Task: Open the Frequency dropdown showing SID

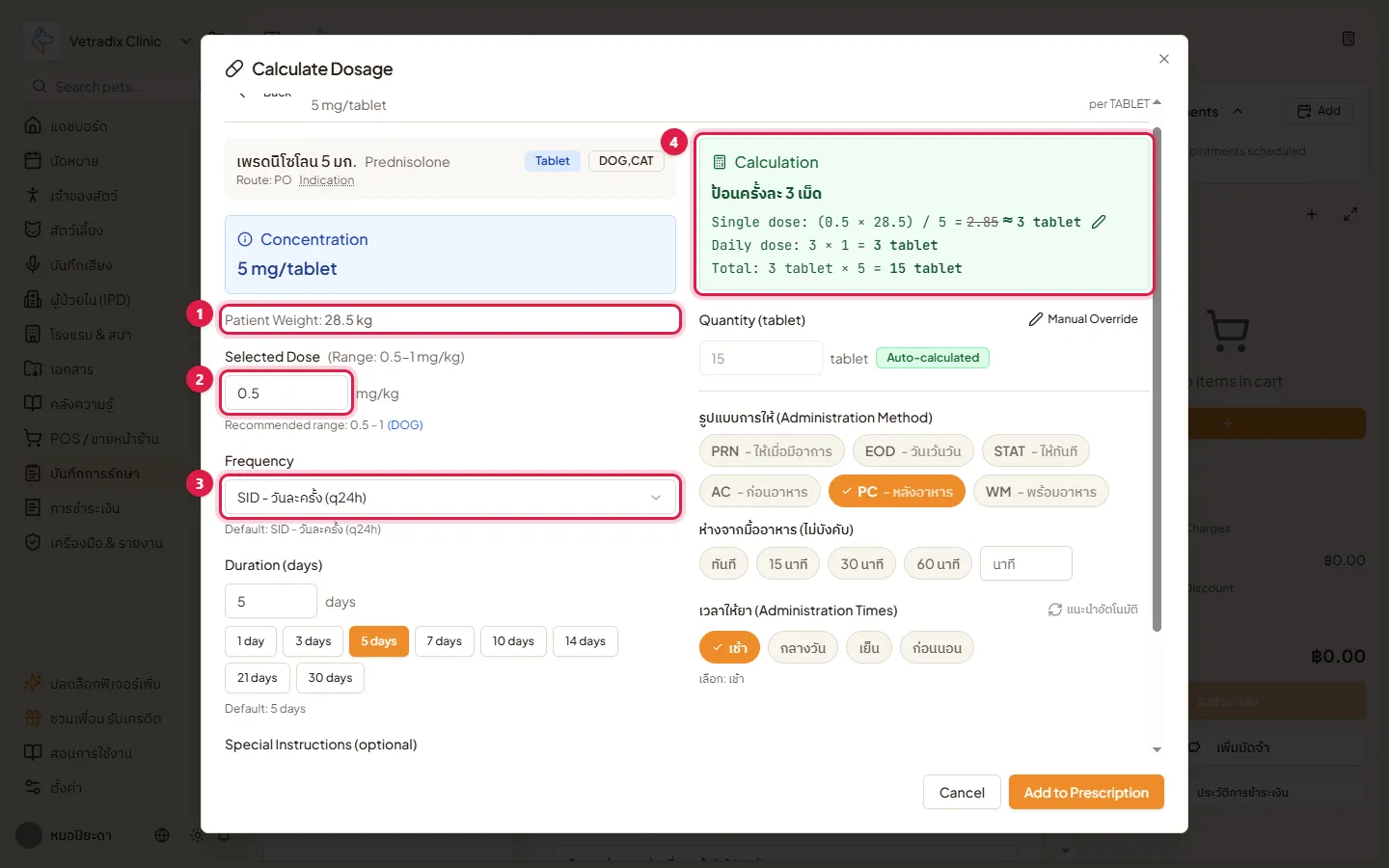Action: pos(450,498)
